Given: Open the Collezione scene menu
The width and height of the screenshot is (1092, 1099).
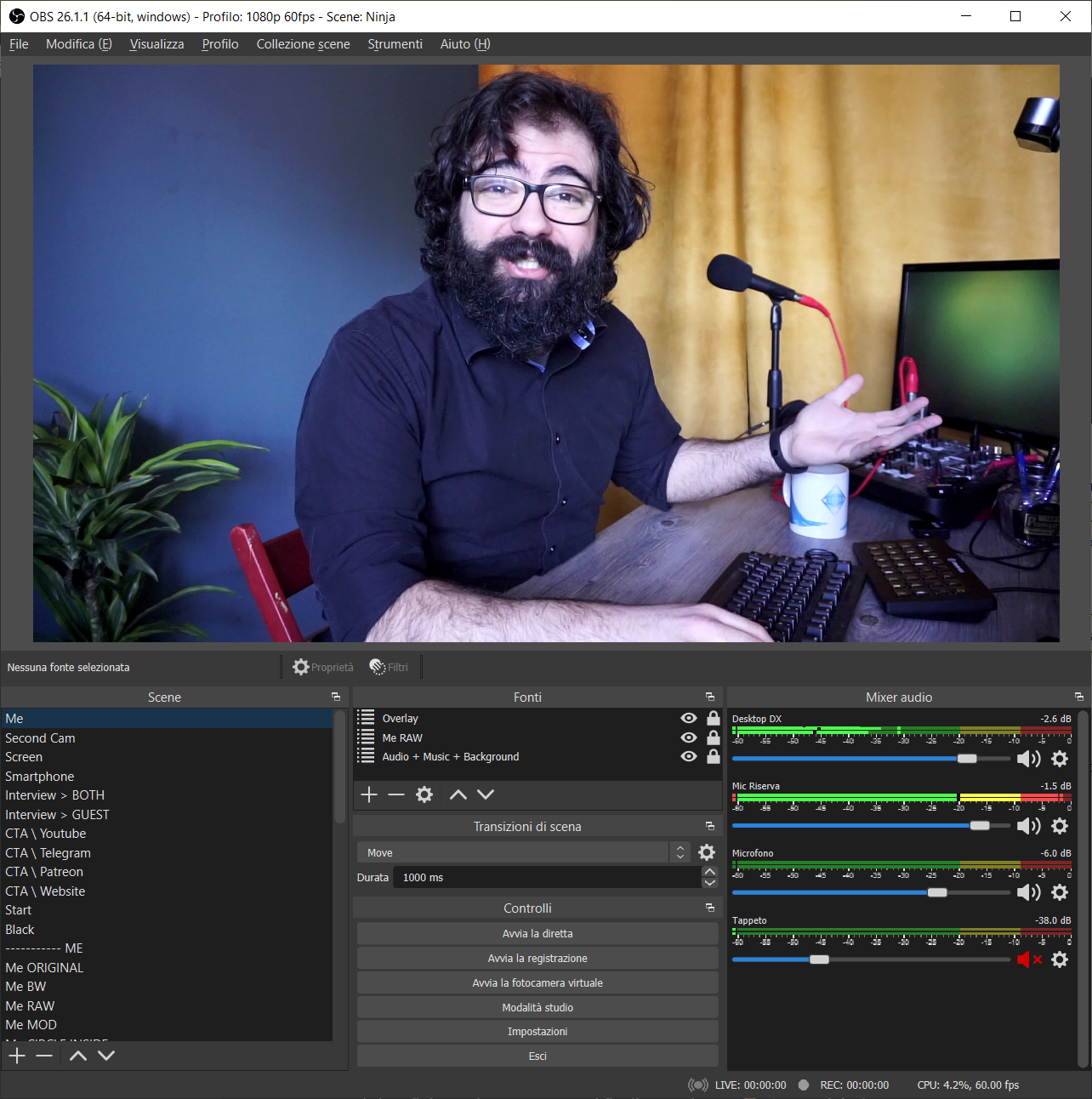Looking at the screenshot, I should [304, 44].
